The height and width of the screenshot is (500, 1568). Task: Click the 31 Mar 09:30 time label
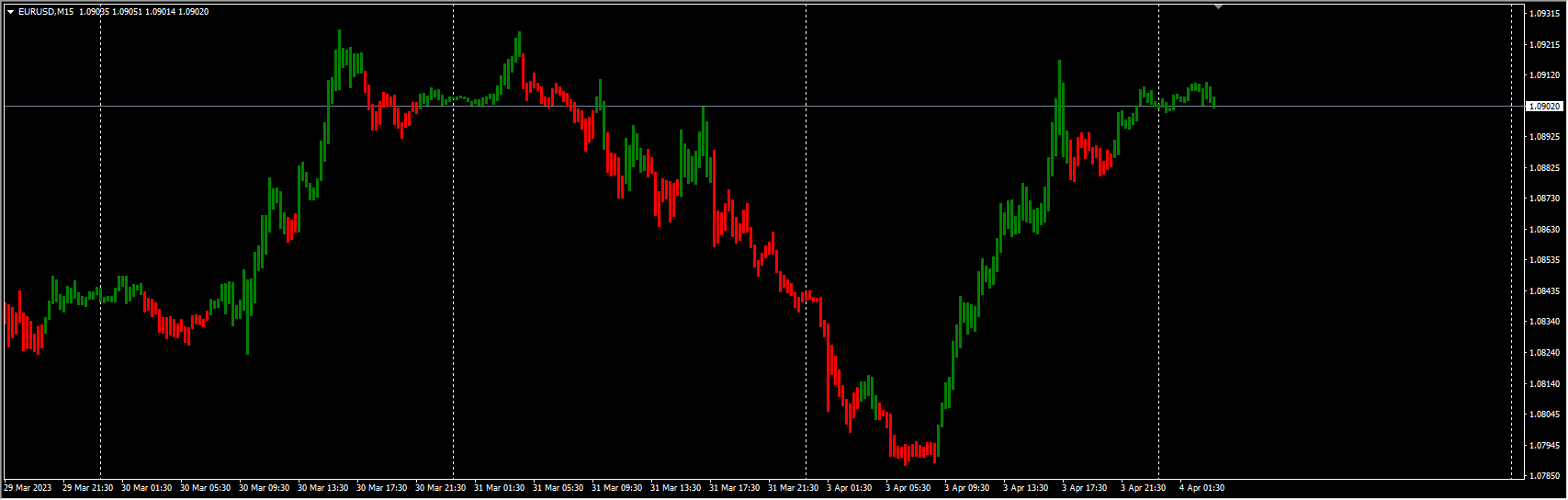[616, 488]
